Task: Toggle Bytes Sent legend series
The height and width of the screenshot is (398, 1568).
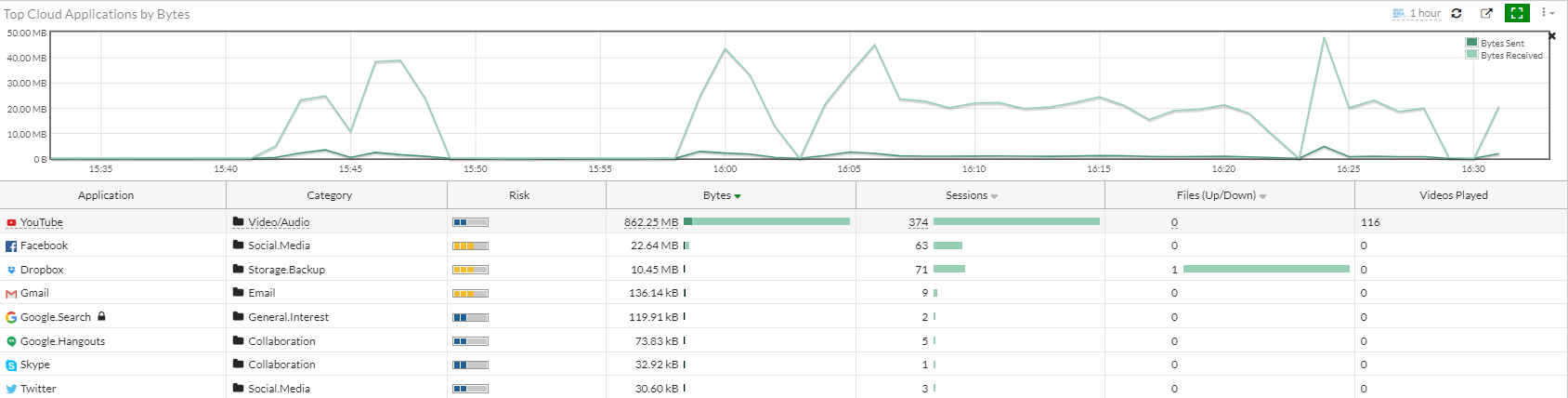Action: (x=1495, y=43)
